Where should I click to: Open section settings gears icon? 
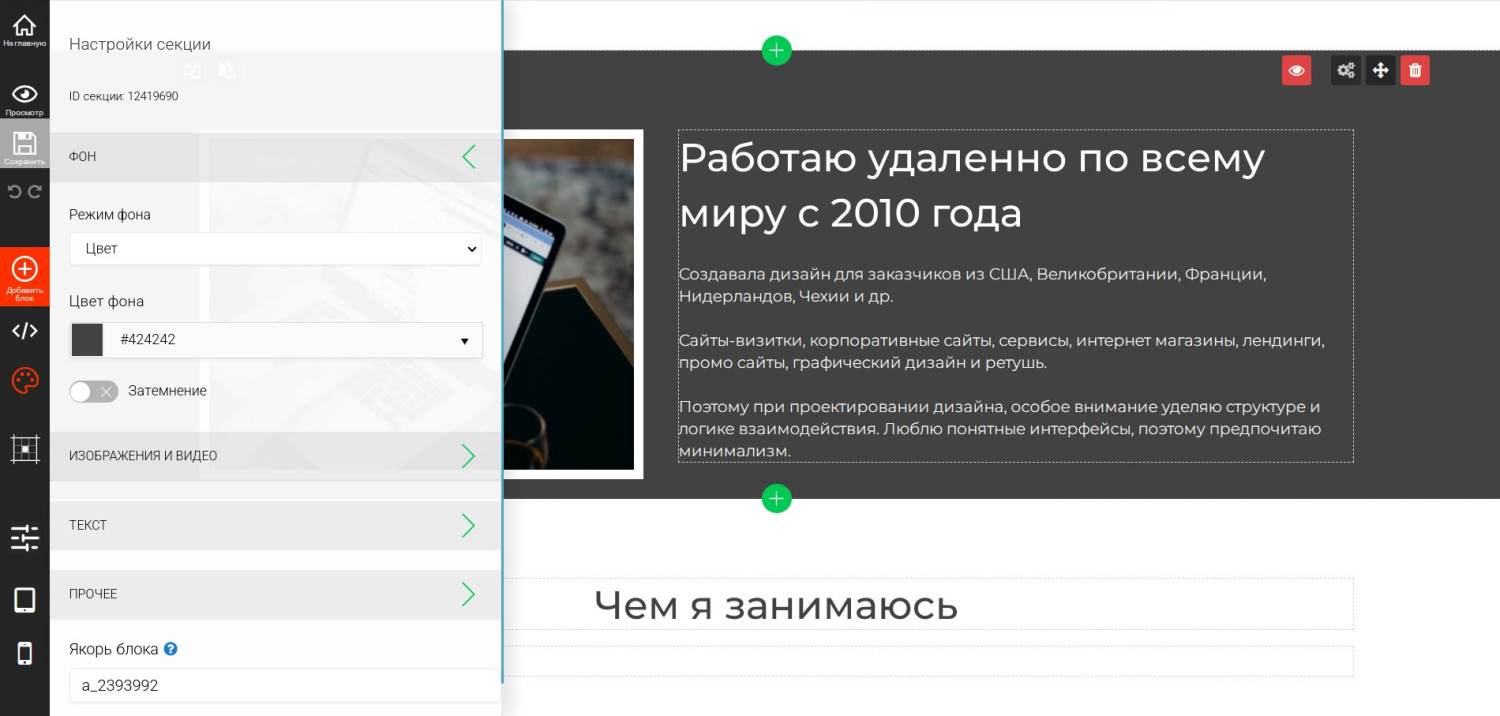(1346, 70)
